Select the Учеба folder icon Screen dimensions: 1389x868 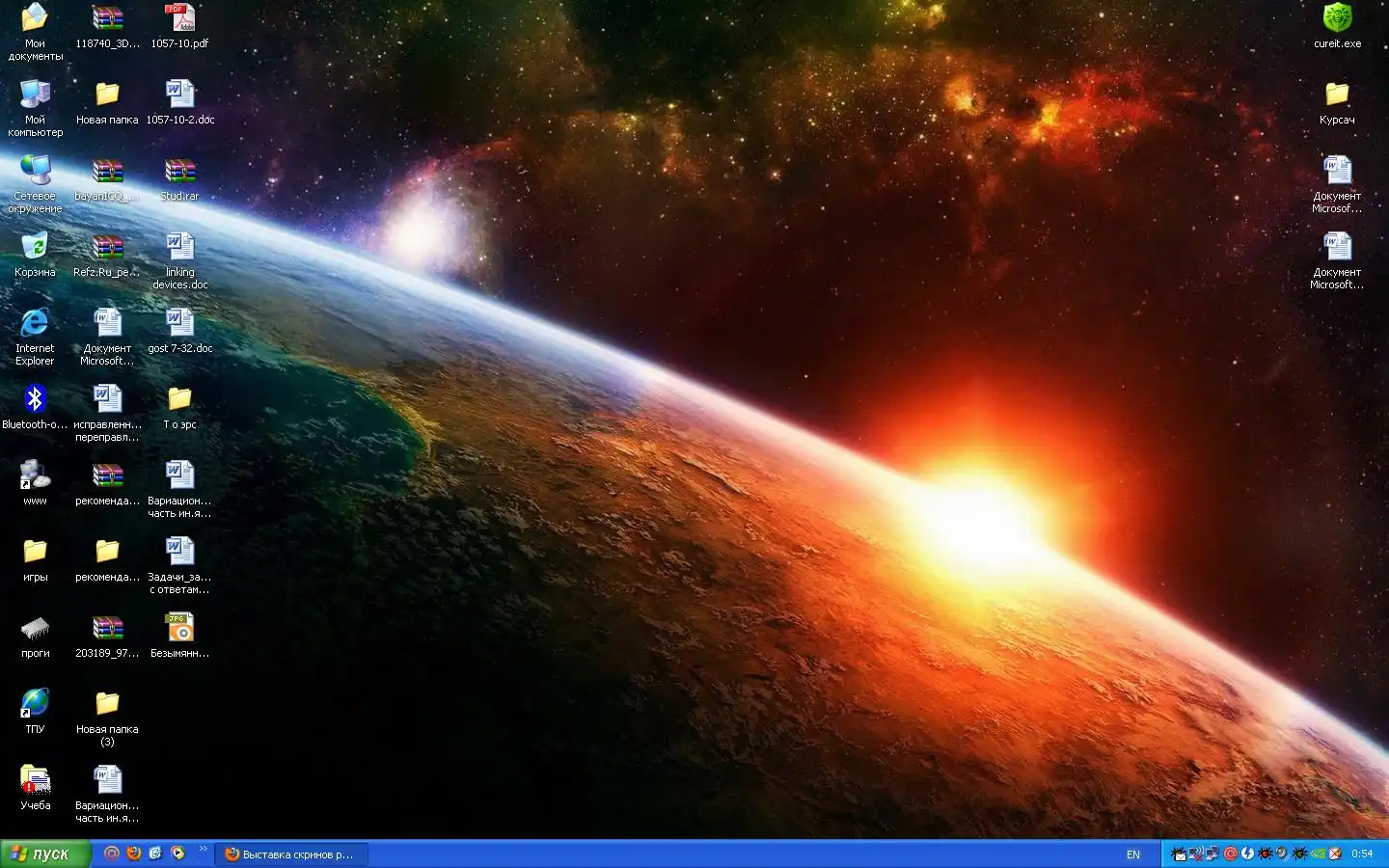tap(35, 780)
